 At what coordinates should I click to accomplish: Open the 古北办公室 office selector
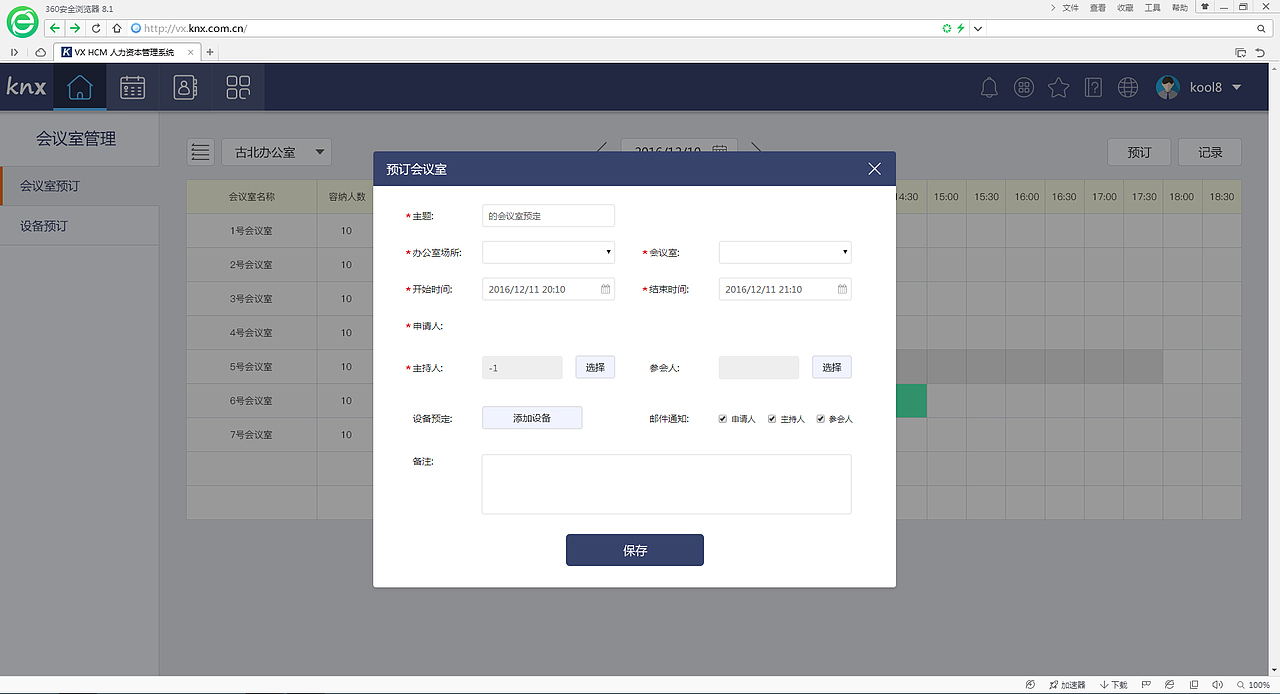click(276, 152)
